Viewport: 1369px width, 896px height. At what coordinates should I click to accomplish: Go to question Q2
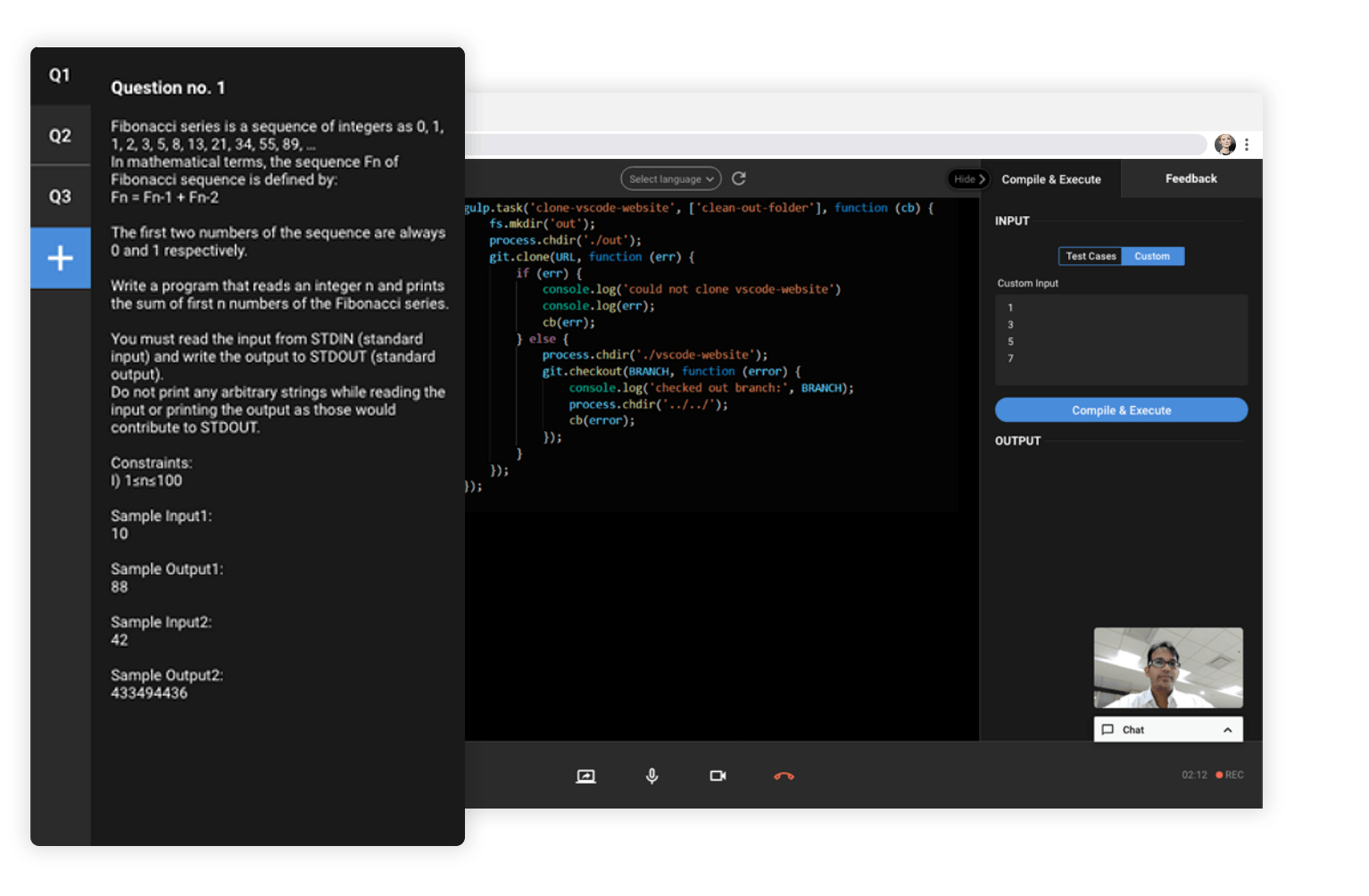pos(60,136)
